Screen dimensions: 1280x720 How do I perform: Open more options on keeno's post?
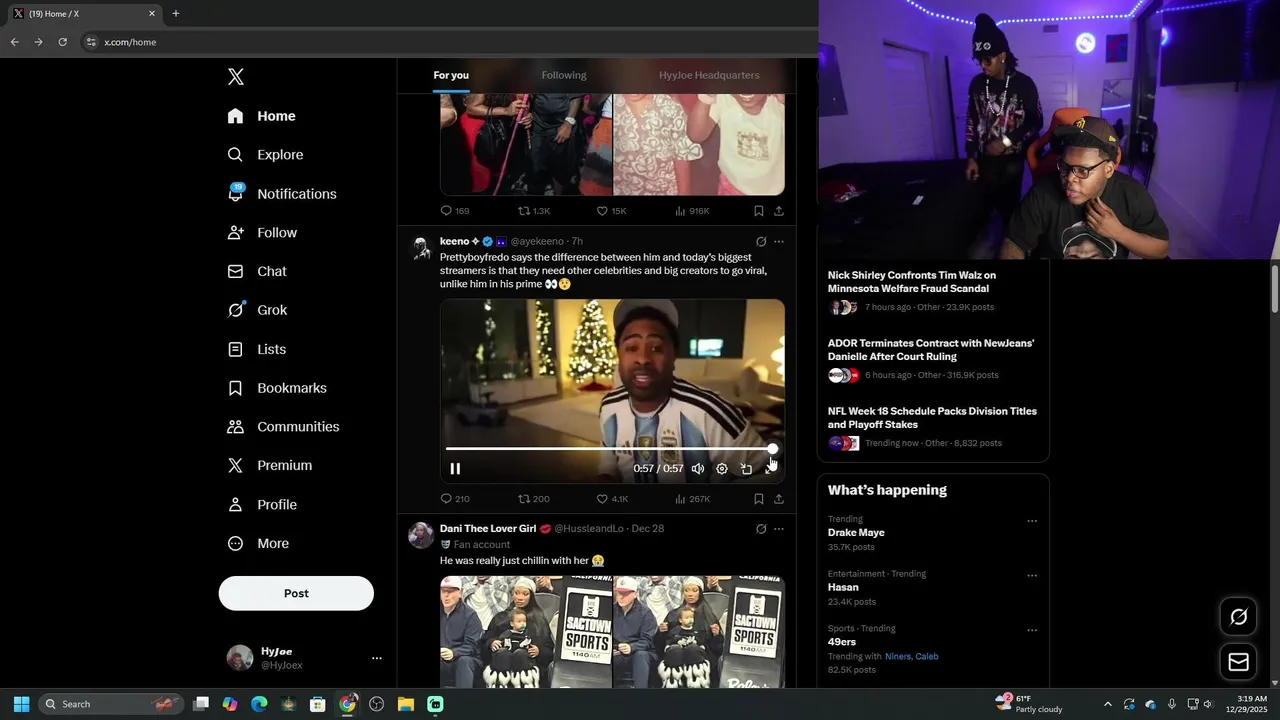coord(779,242)
